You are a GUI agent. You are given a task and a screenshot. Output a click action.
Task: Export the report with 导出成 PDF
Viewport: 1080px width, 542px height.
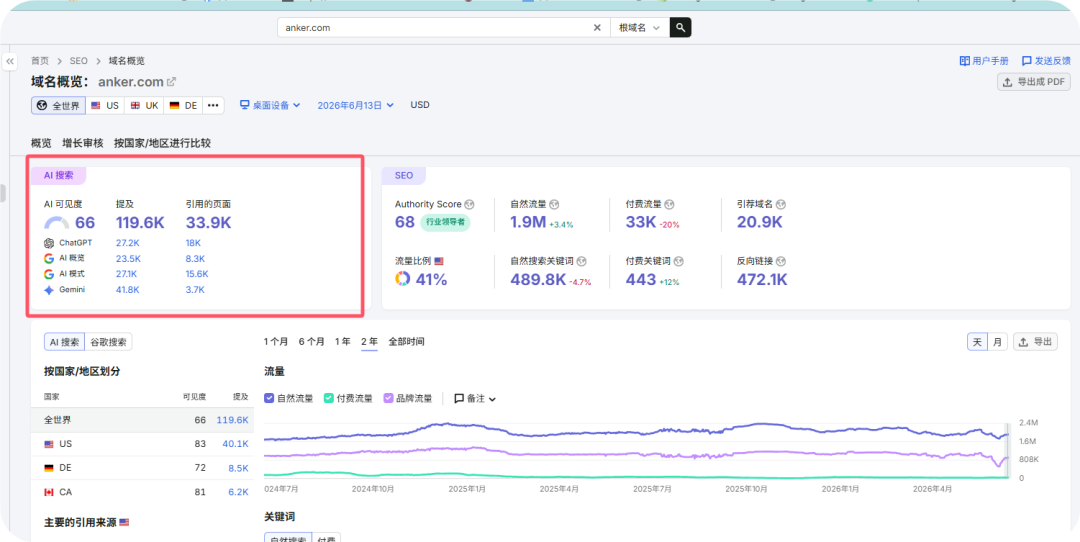coord(1034,82)
